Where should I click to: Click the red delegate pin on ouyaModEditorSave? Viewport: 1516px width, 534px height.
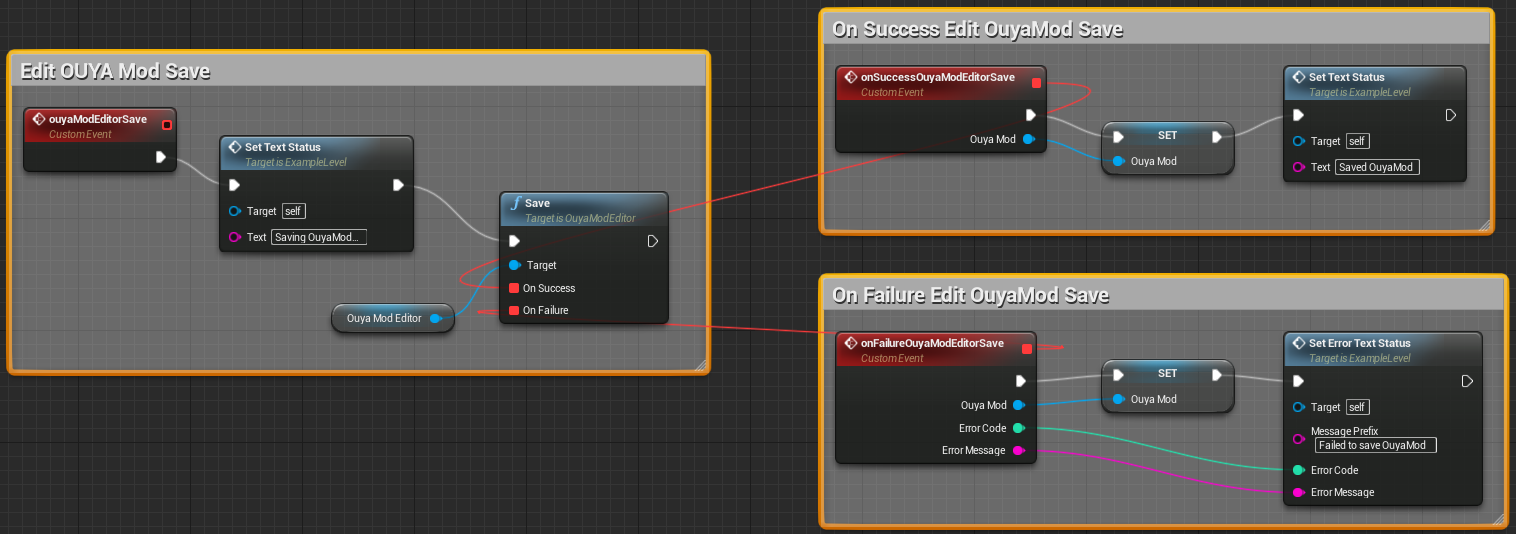coord(166,125)
